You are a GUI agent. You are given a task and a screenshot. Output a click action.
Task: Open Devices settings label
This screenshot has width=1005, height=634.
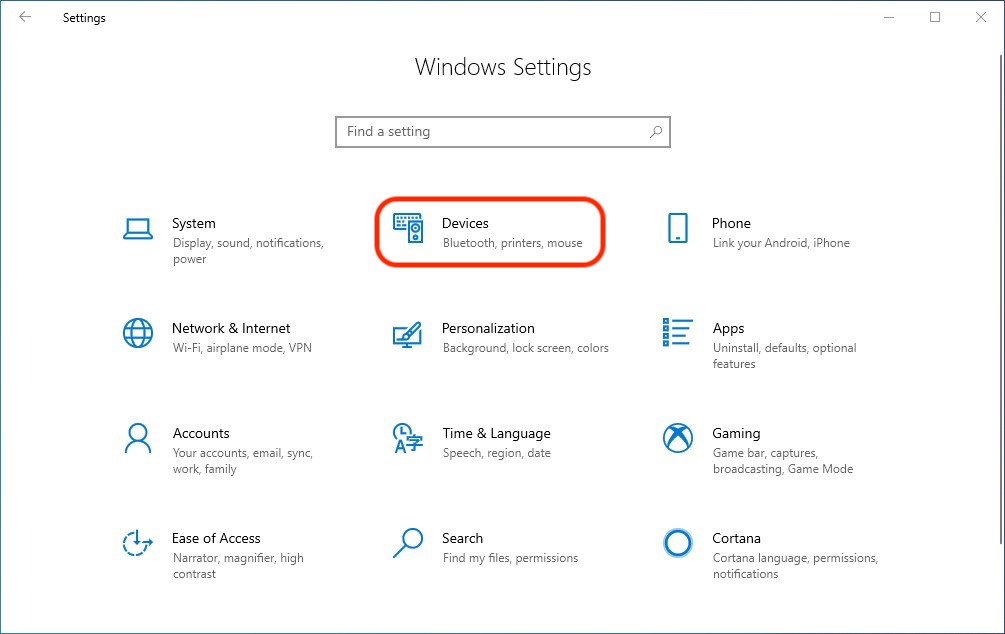tap(465, 223)
